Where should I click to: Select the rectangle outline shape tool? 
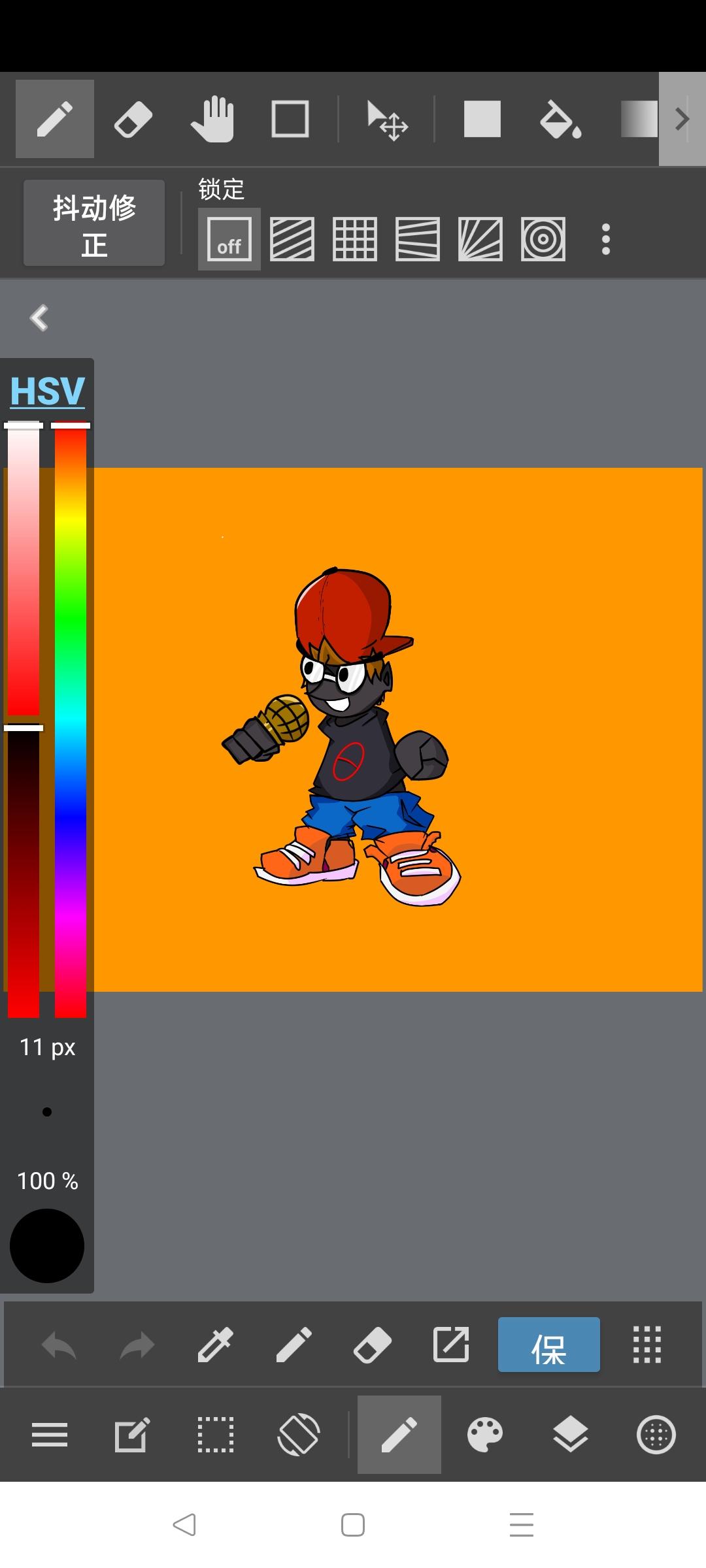(x=290, y=119)
